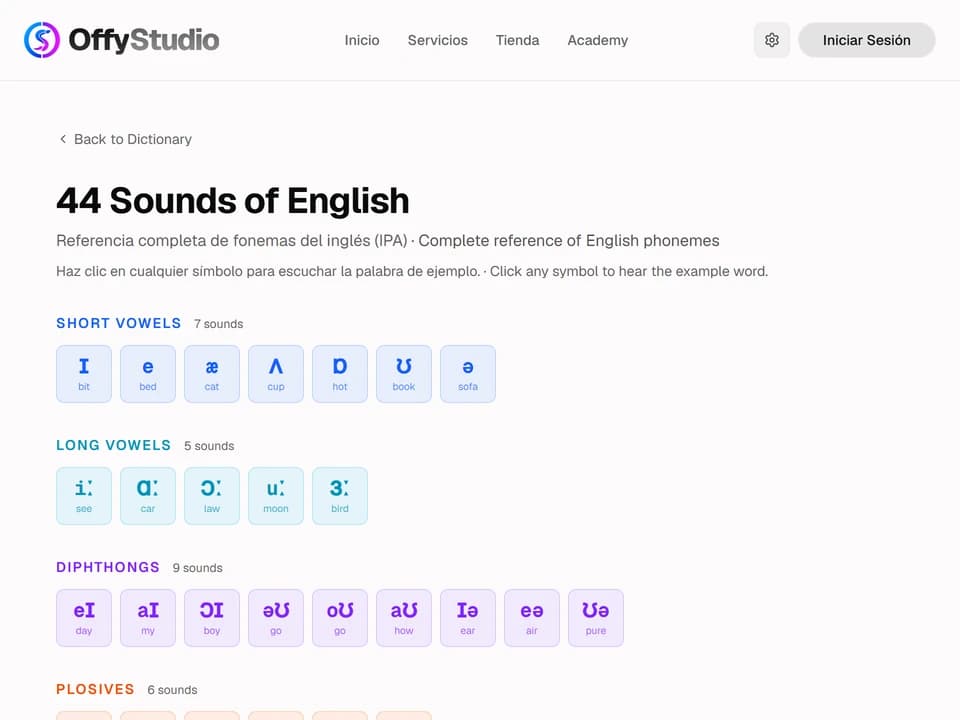Play the ʌ 'cup' sound tile

coord(276,374)
